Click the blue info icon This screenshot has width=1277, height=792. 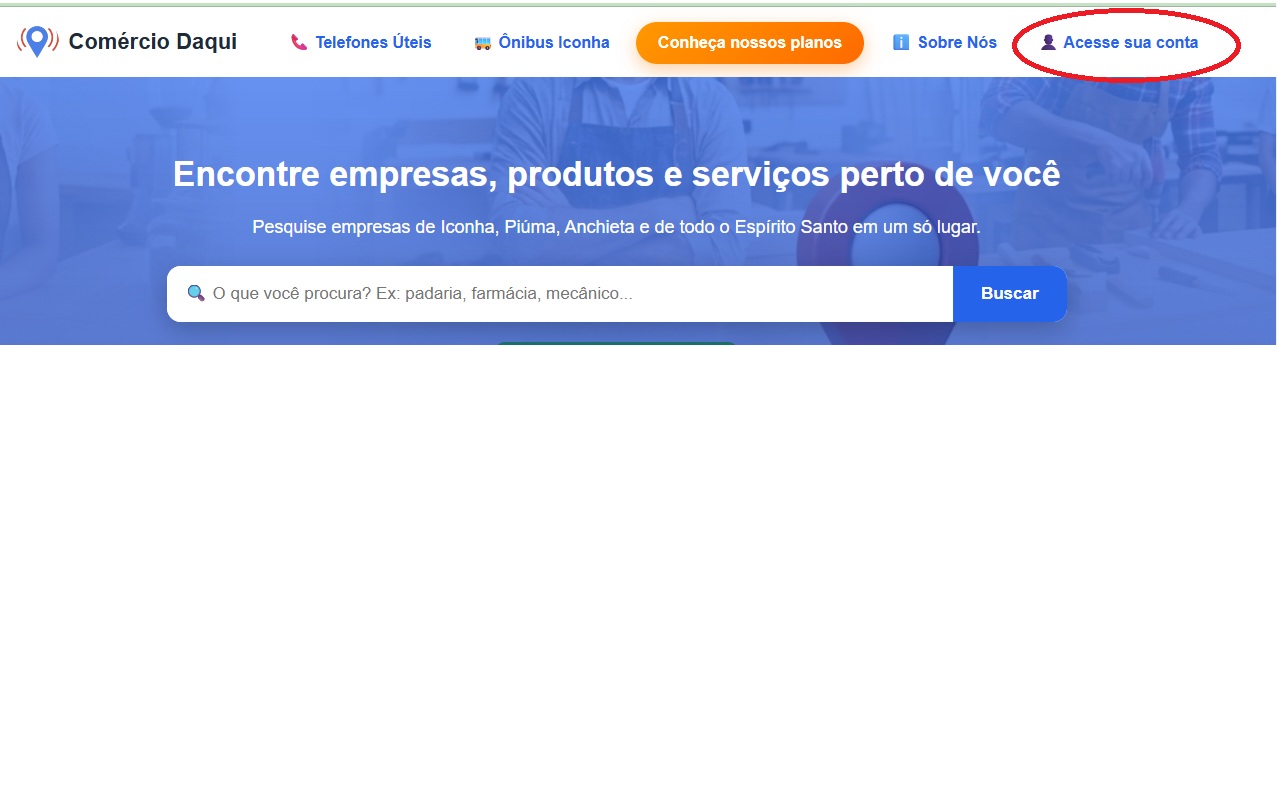[901, 43]
